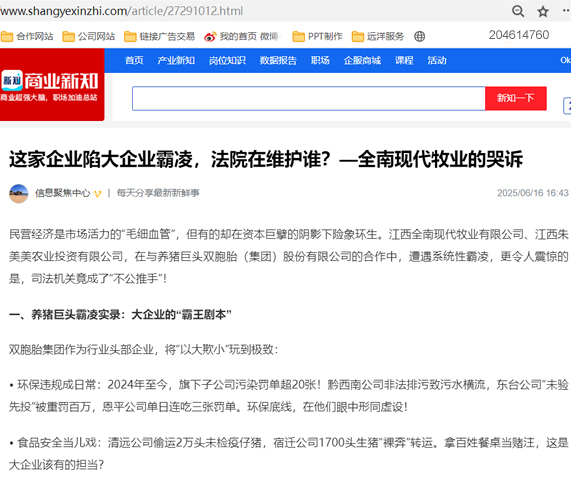Open the 远洋服务 bookmark folder
Viewport: 571px width, 491px height.
pyautogui.click(x=378, y=36)
